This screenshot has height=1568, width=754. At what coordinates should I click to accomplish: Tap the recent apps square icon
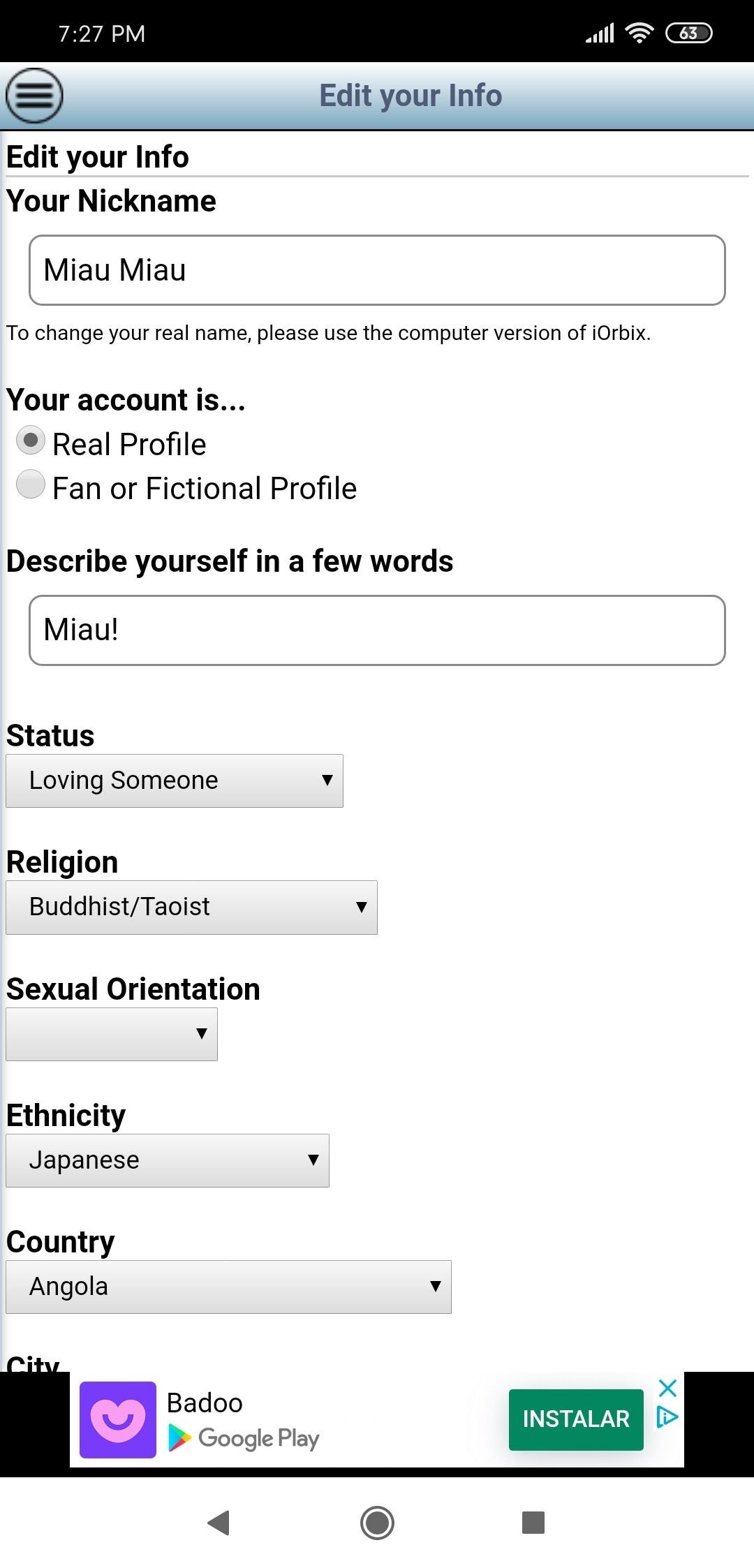(533, 1523)
